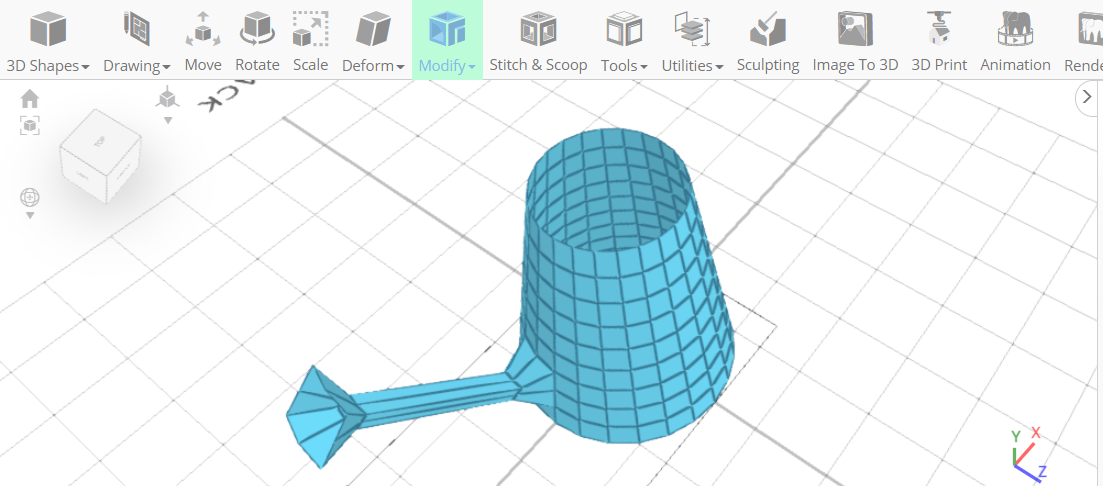
Task: Click the perspective camera cube icon
Action: pos(167,98)
